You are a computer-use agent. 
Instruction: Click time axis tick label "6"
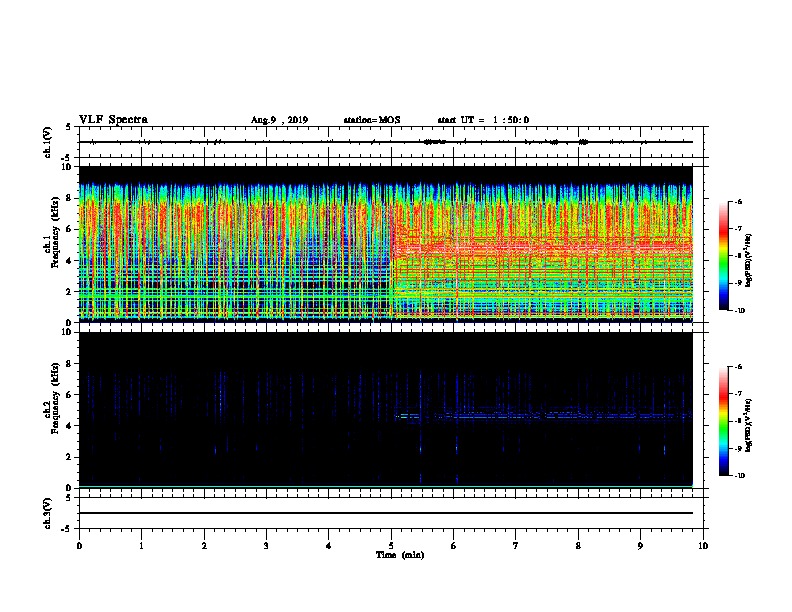[x=454, y=546]
